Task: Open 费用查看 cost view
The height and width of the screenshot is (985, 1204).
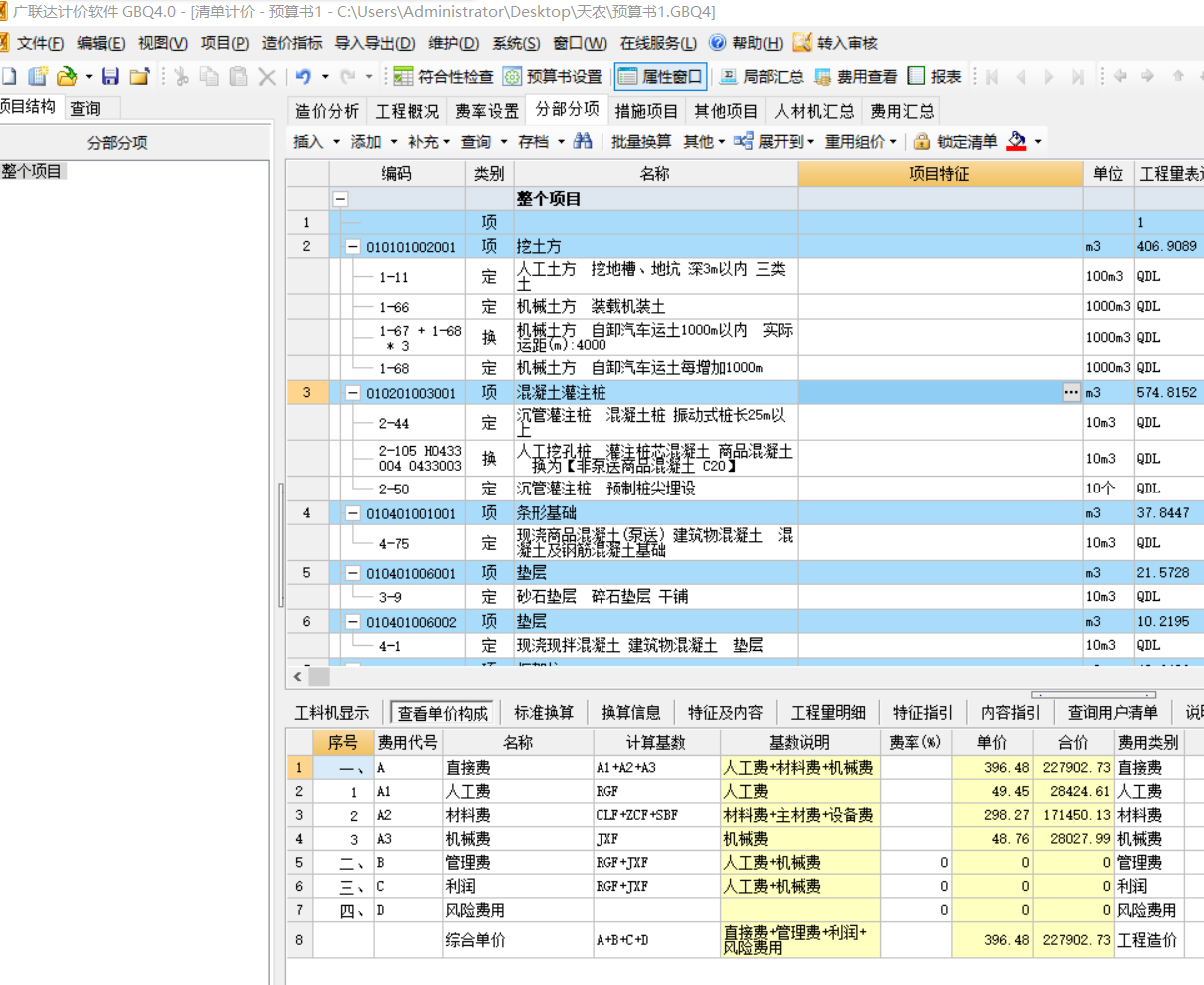Action: [855, 77]
